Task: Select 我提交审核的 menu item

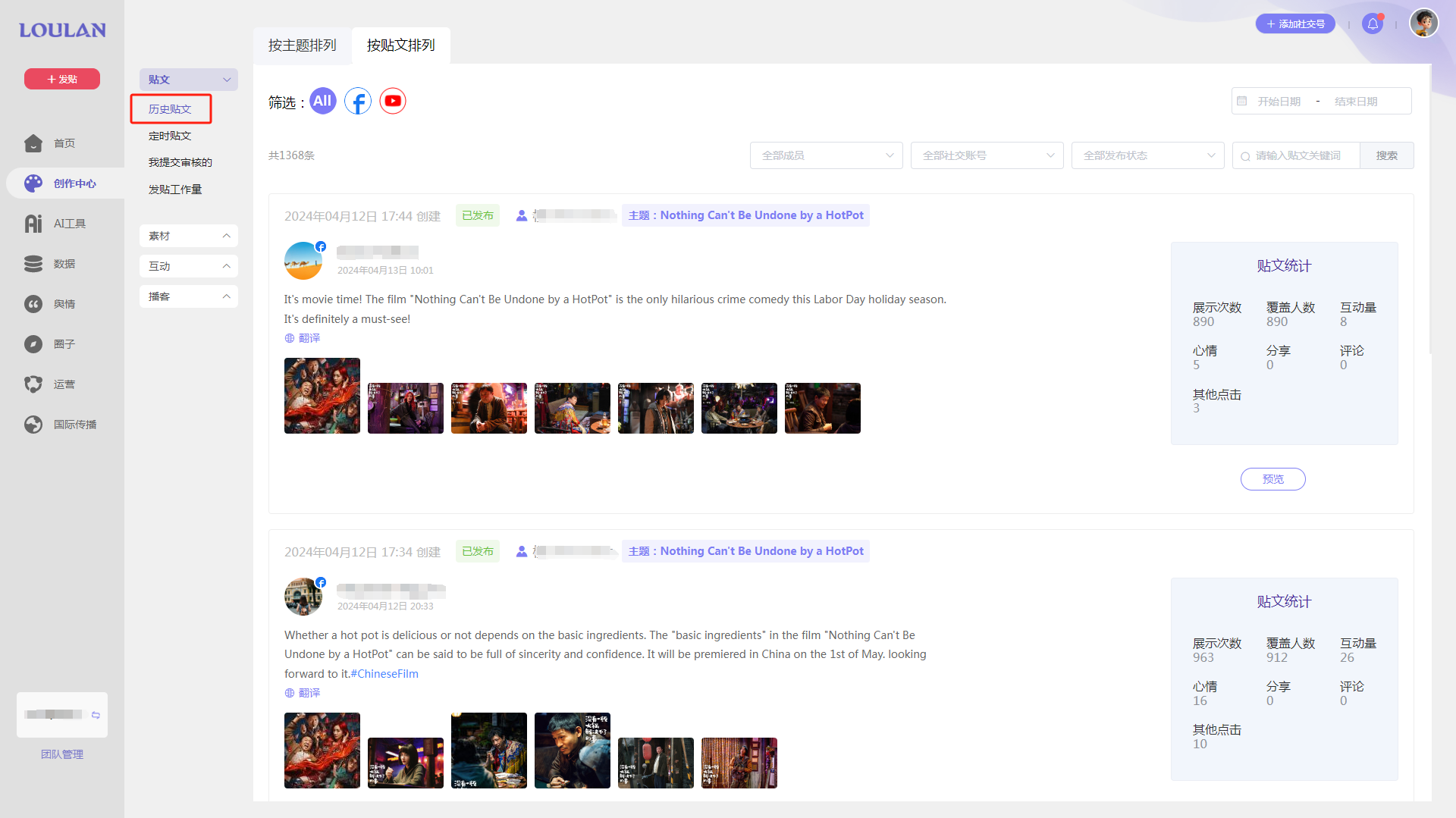Action: tap(180, 162)
